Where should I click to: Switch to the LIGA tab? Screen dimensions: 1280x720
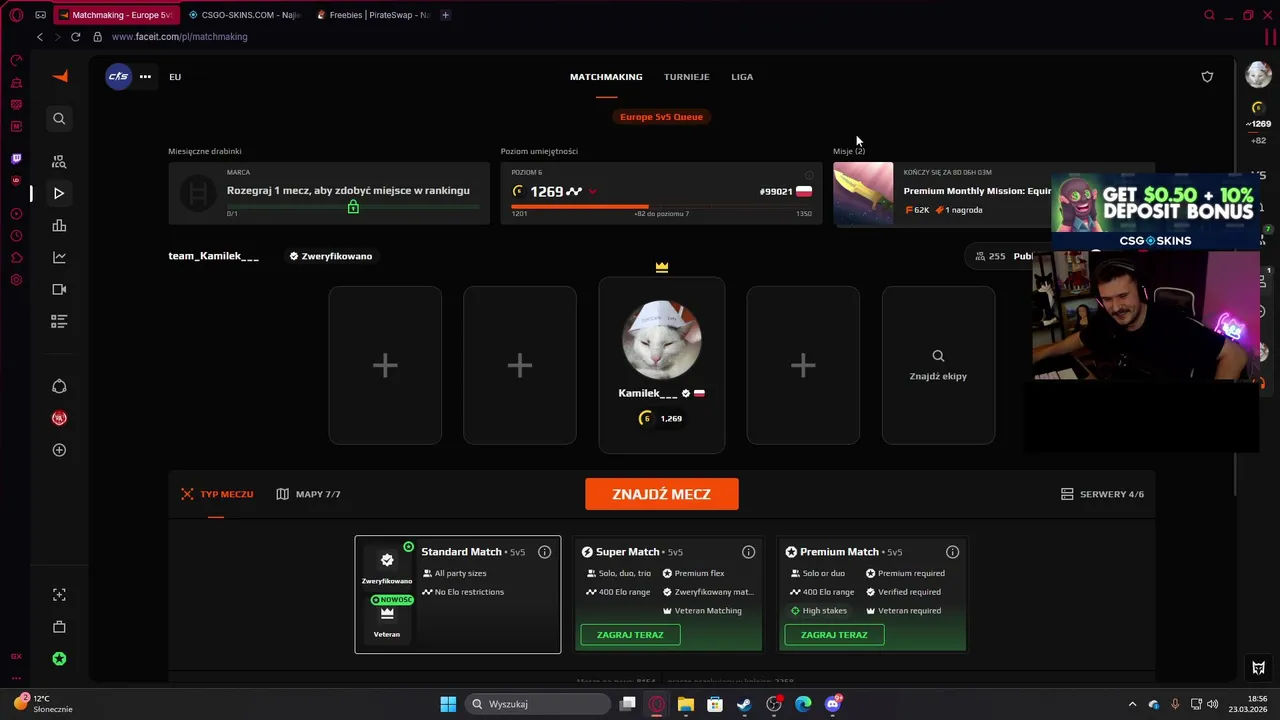tap(742, 77)
